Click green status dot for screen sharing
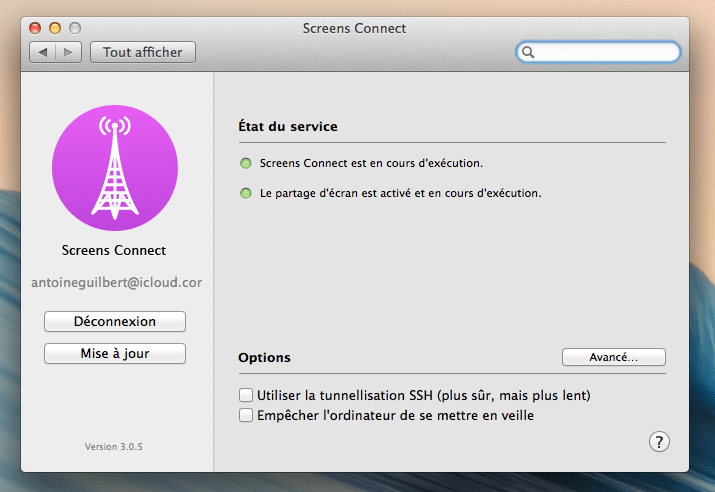Viewport: 715px width, 492px height. (246, 193)
